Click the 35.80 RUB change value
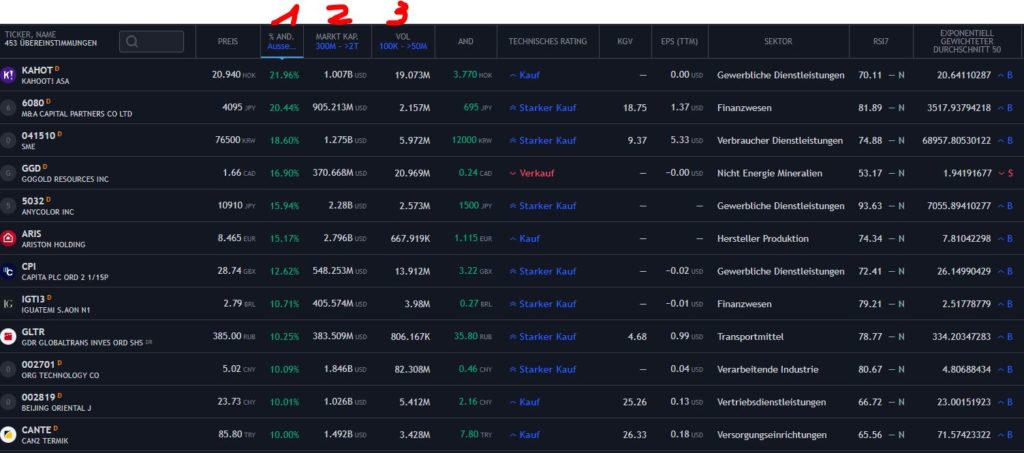Screen dimensions: 1024x453 (x=475, y=337)
